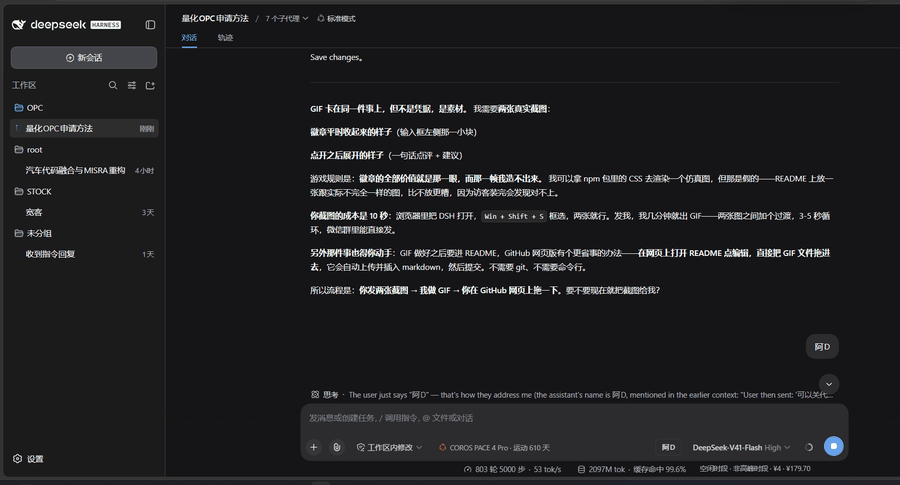Stop generation with the blue stop button
900x485 pixels.
point(833,446)
